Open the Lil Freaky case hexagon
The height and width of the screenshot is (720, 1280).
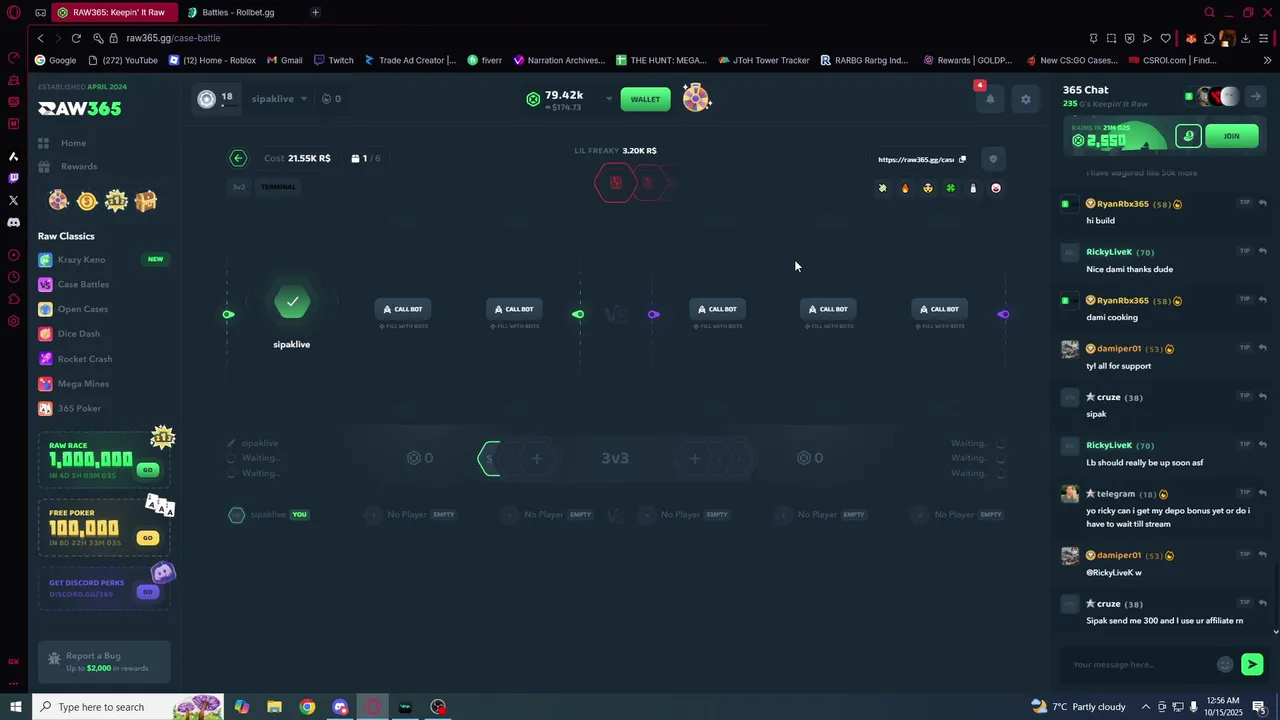(615, 183)
